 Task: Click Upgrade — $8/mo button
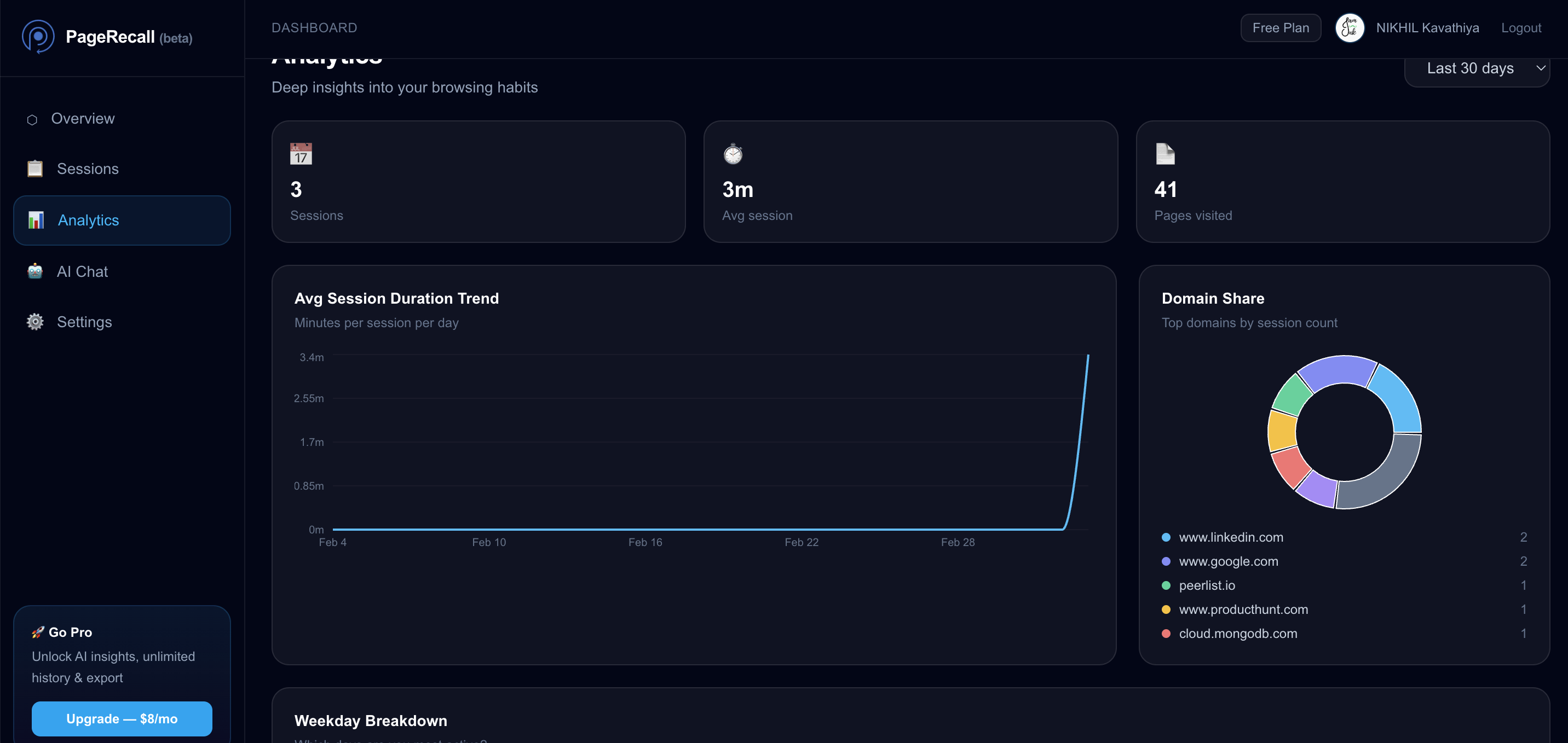122,719
